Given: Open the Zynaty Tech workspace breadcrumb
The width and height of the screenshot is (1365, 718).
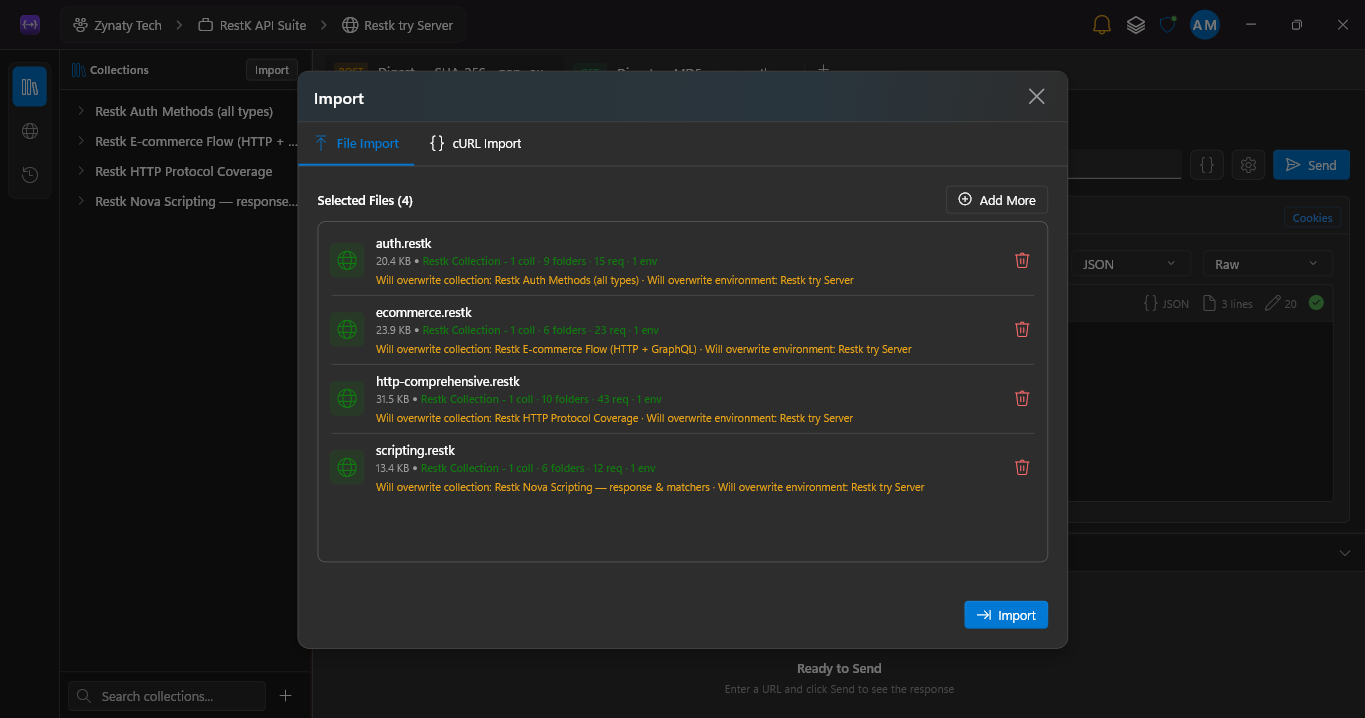Looking at the screenshot, I should pyautogui.click(x=117, y=25).
